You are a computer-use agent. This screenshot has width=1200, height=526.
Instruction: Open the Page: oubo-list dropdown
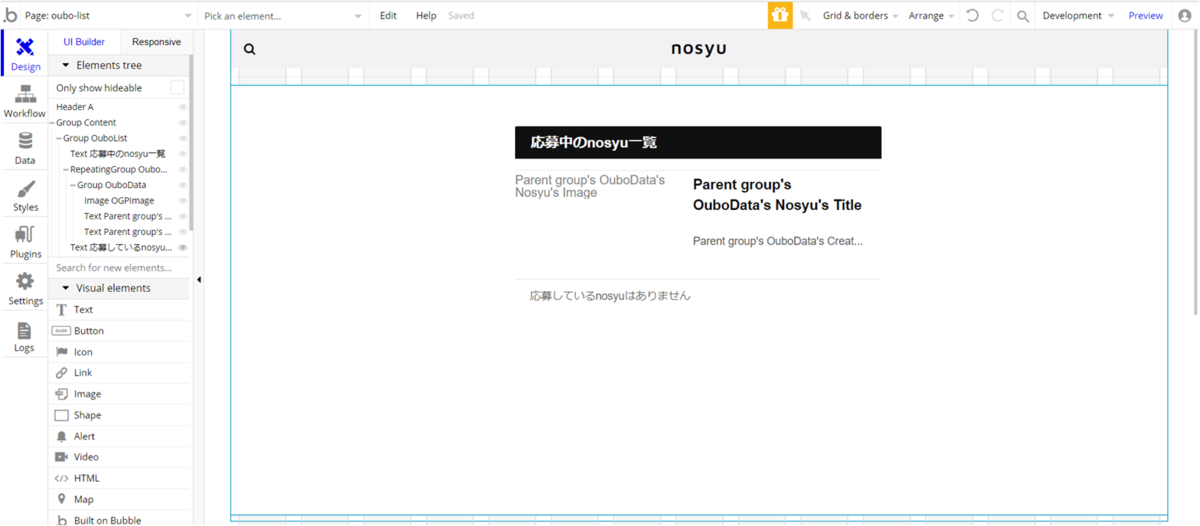tap(108, 16)
